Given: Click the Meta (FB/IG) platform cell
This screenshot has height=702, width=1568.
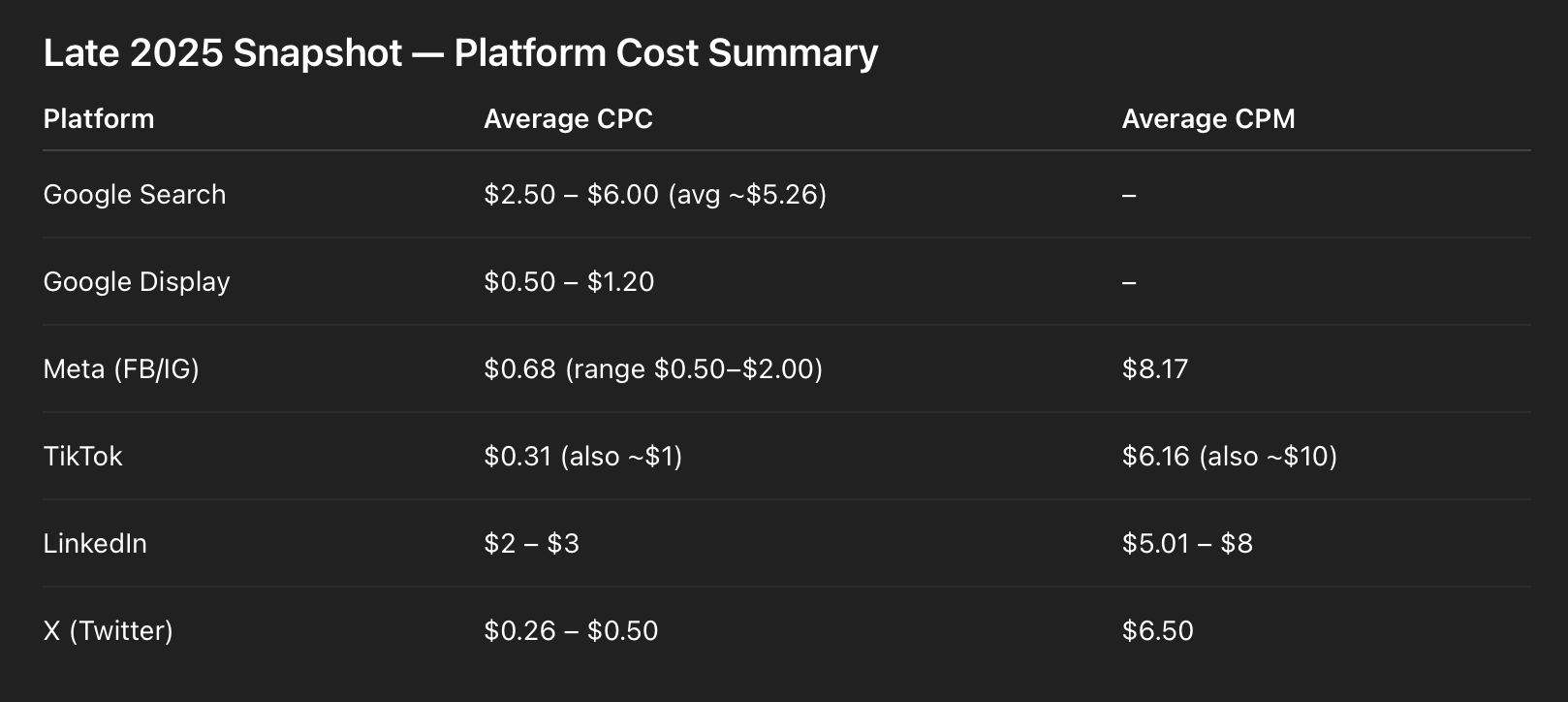Looking at the screenshot, I should pyautogui.click(x=121, y=368).
